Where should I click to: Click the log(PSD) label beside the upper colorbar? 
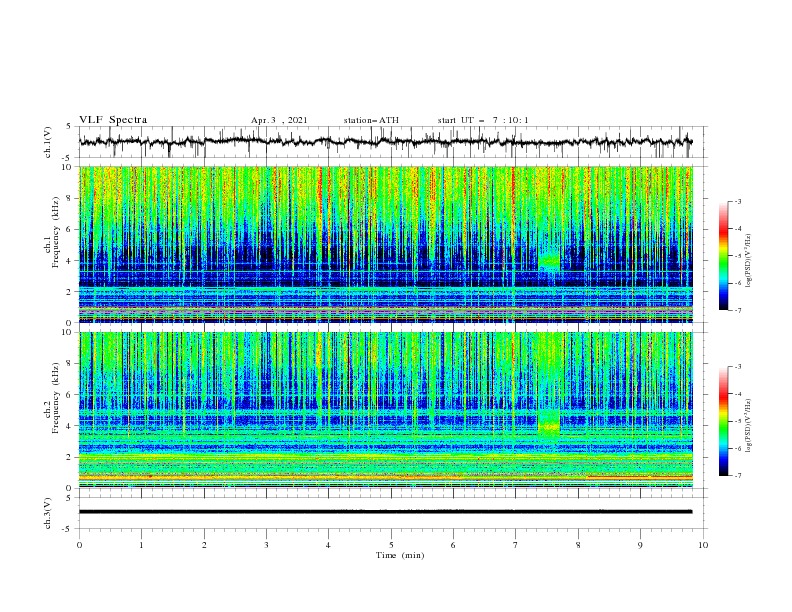[748, 261]
